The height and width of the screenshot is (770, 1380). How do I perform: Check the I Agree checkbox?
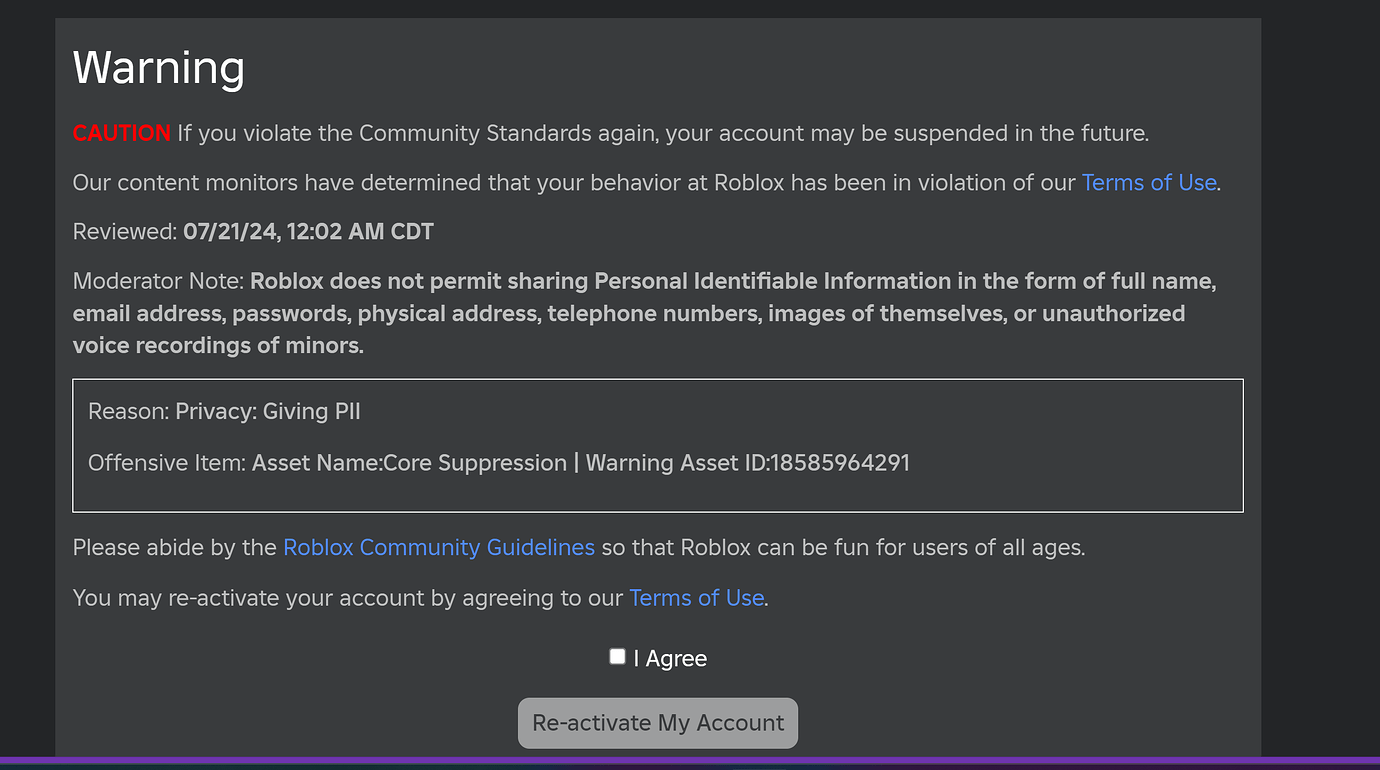click(x=617, y=657)
